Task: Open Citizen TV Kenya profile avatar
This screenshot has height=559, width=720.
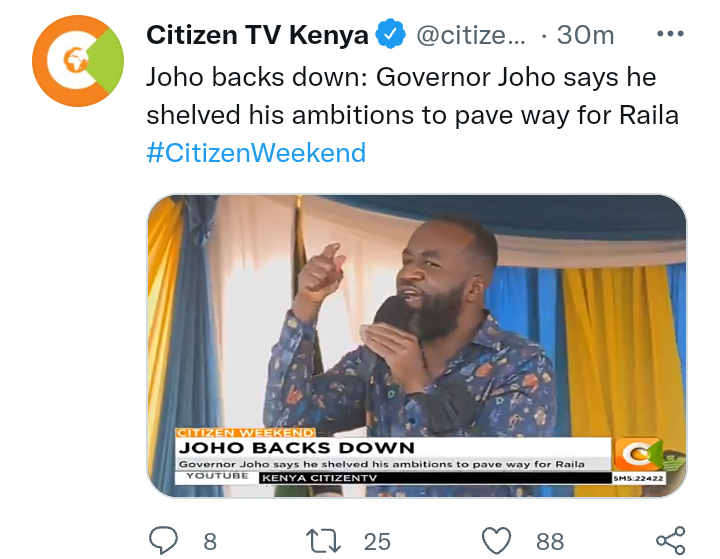Action: [78, 61]
